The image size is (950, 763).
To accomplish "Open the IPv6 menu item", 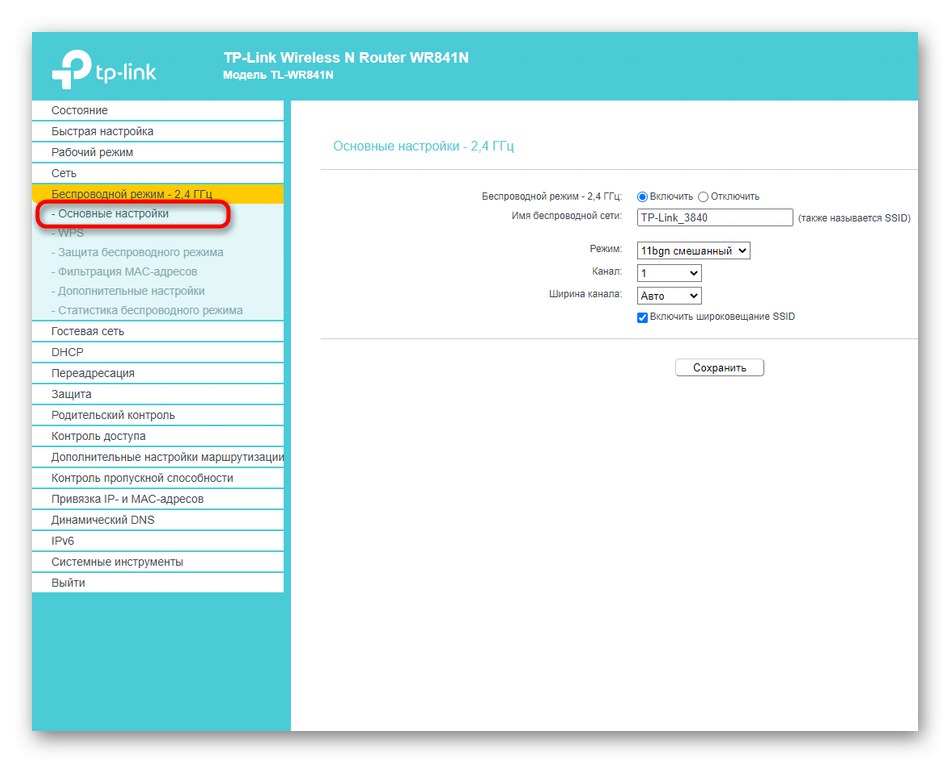I will [158, 541].
